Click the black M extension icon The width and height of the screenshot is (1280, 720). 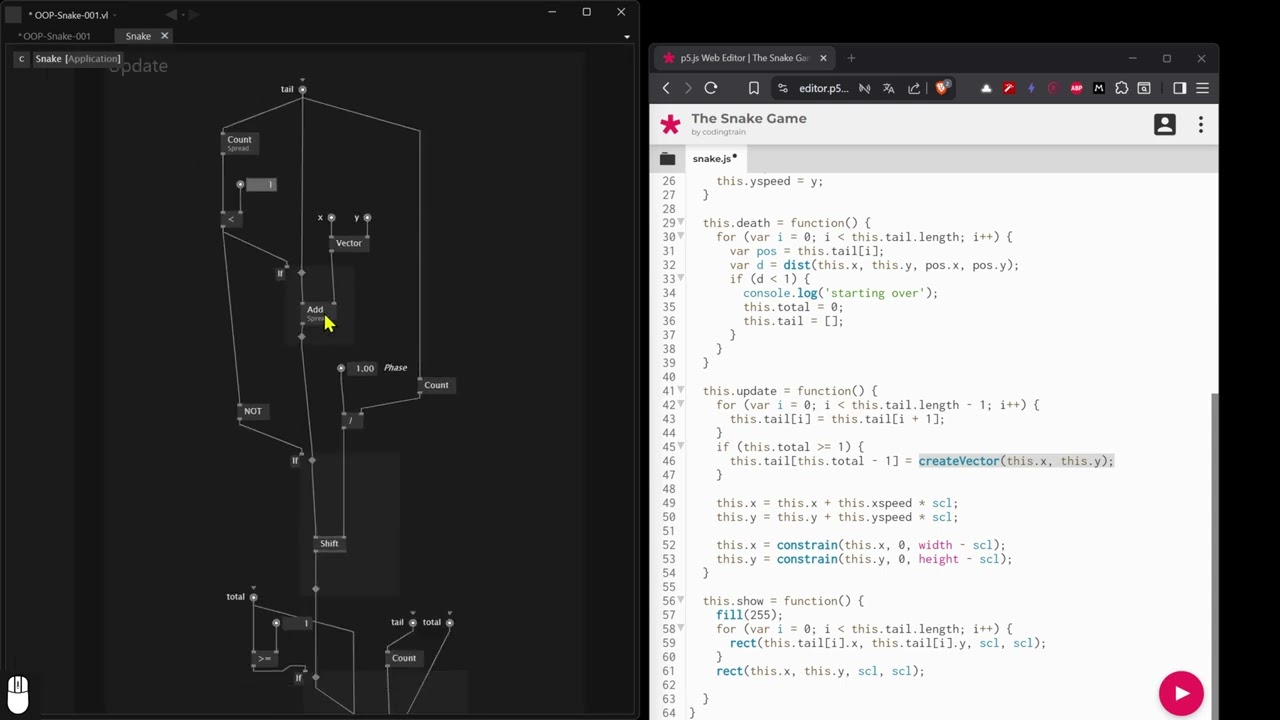point(1099,88)
